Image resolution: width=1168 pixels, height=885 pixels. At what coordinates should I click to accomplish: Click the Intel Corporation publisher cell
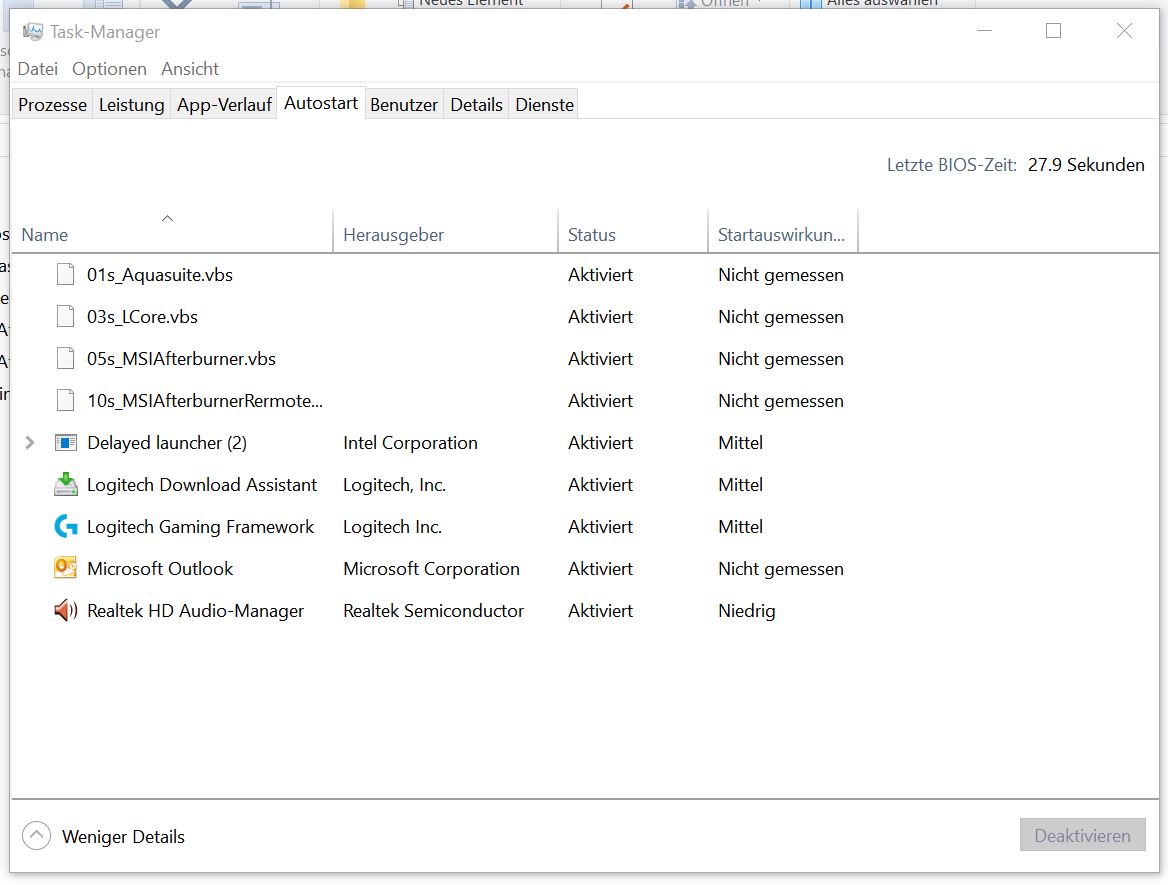[x=410, y=442]
